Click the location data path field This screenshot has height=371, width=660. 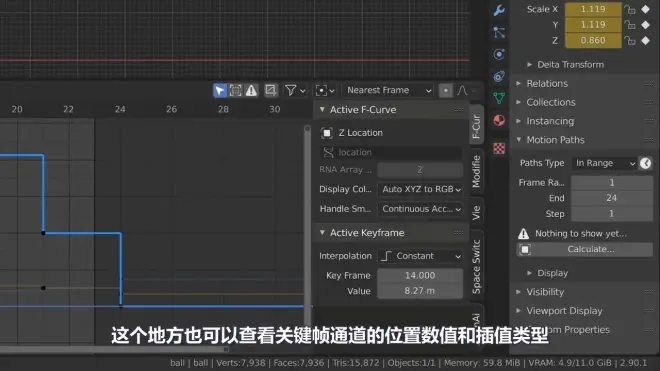[x=391, y=152]
